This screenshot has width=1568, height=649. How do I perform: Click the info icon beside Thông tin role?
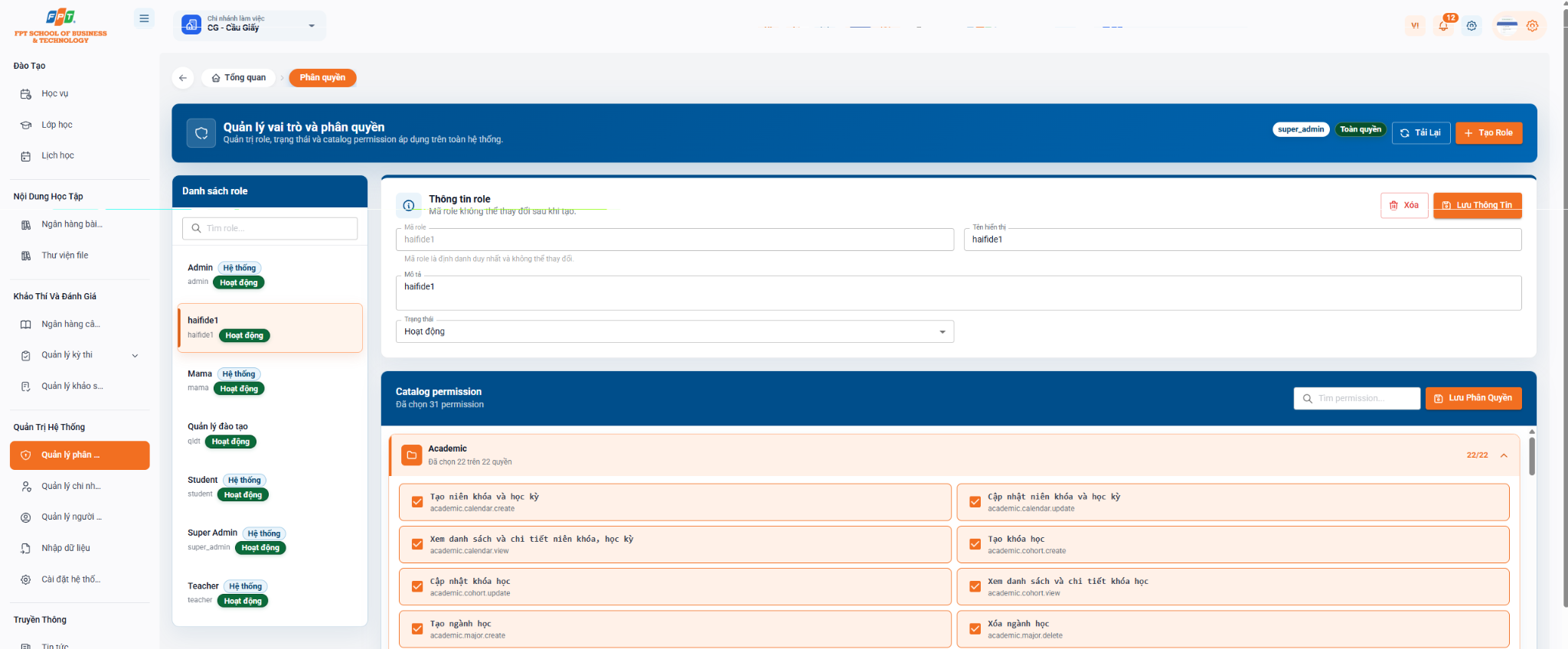coord(409,205)
